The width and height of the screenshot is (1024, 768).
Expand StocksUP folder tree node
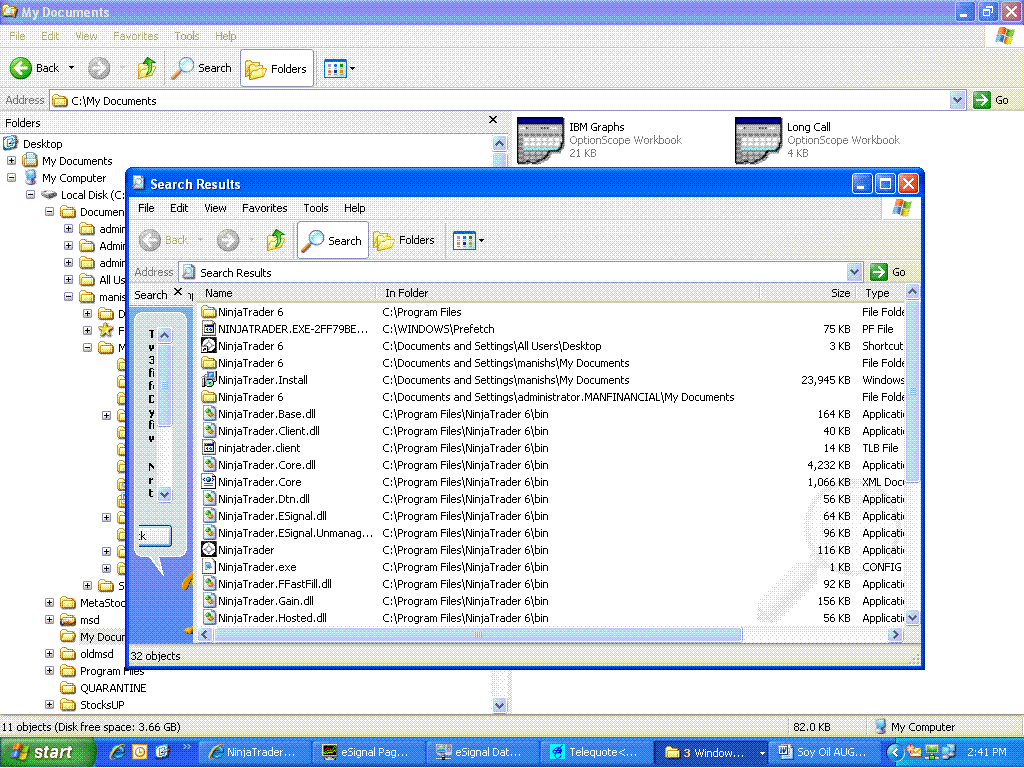[49, 704]
